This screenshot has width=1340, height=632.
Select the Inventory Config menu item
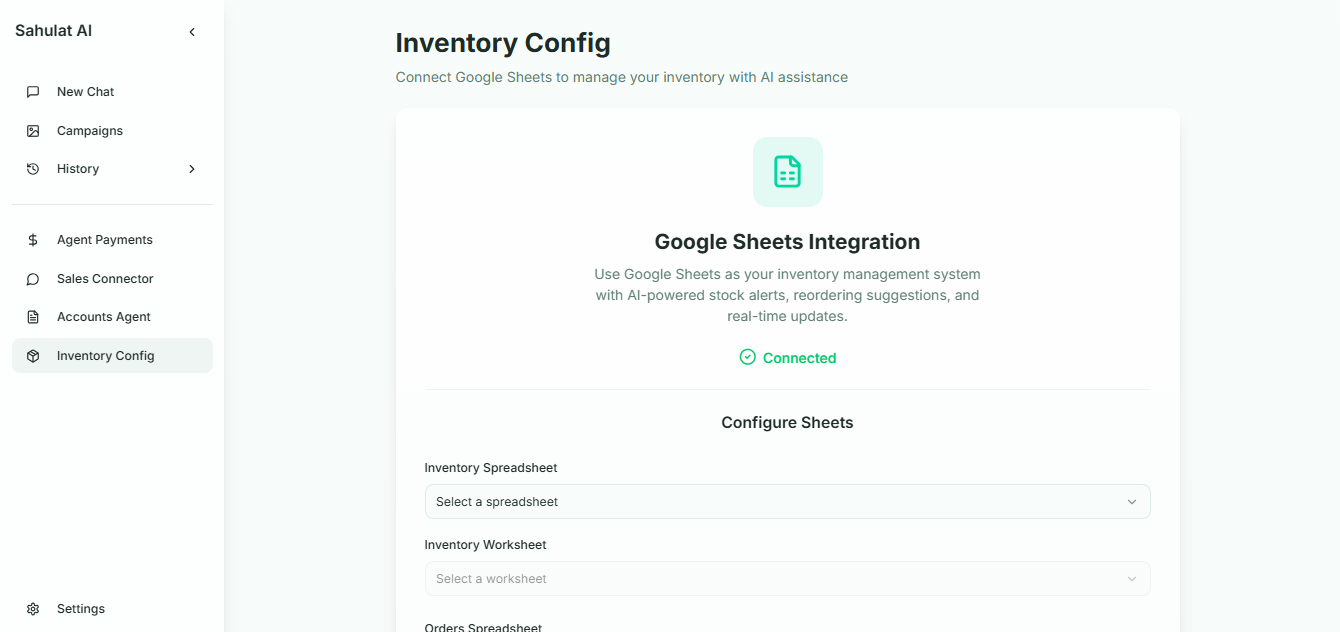112,356
